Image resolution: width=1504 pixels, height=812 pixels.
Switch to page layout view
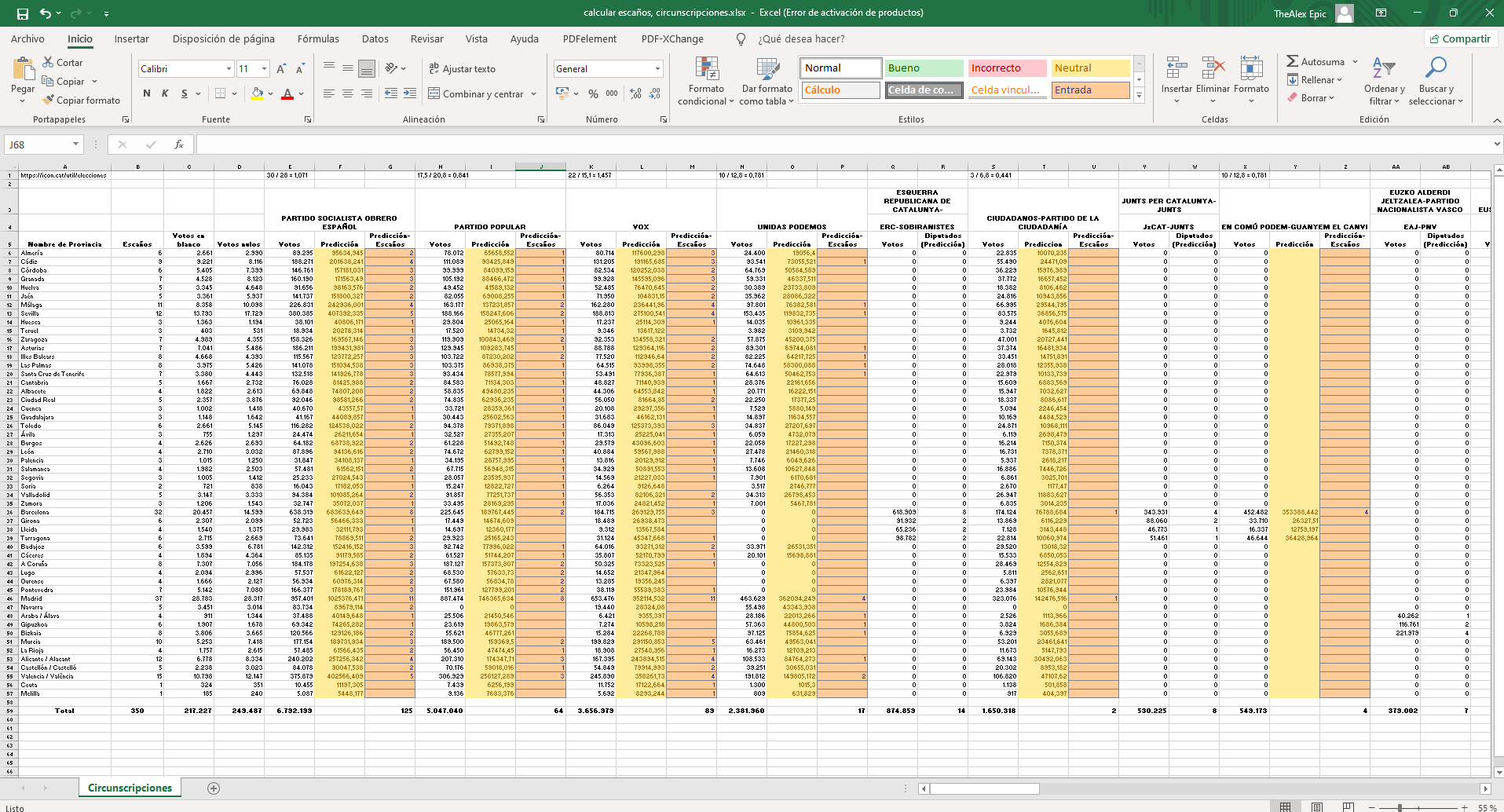1317,807
